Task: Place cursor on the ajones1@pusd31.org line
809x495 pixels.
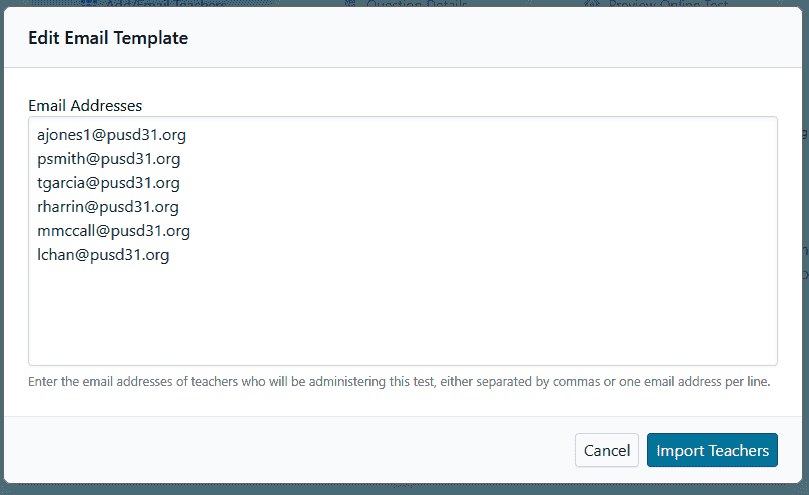Action: coord(111,134)
